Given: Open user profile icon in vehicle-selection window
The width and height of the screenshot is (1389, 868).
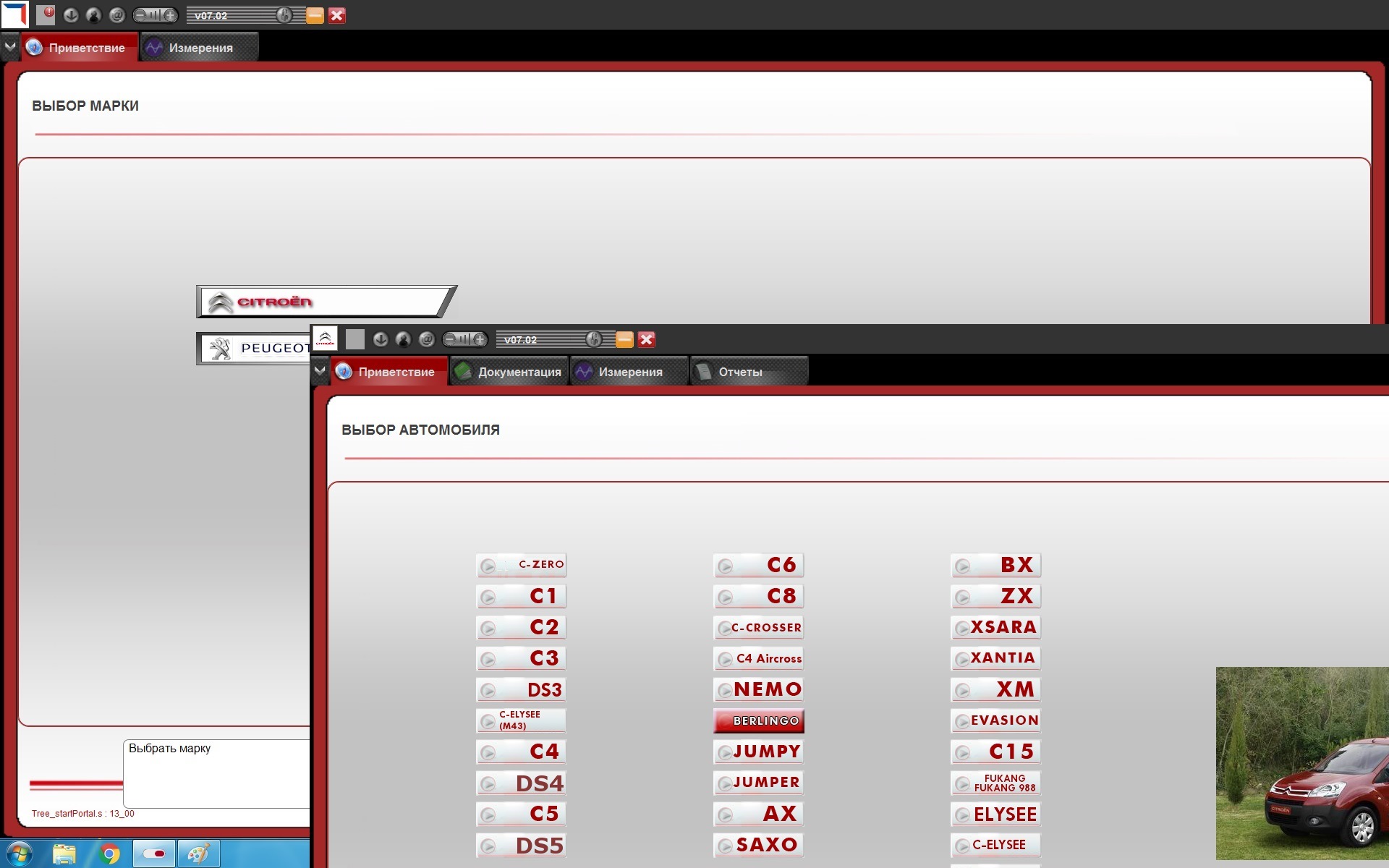Looking at the screenshot, I should [404, 339].
